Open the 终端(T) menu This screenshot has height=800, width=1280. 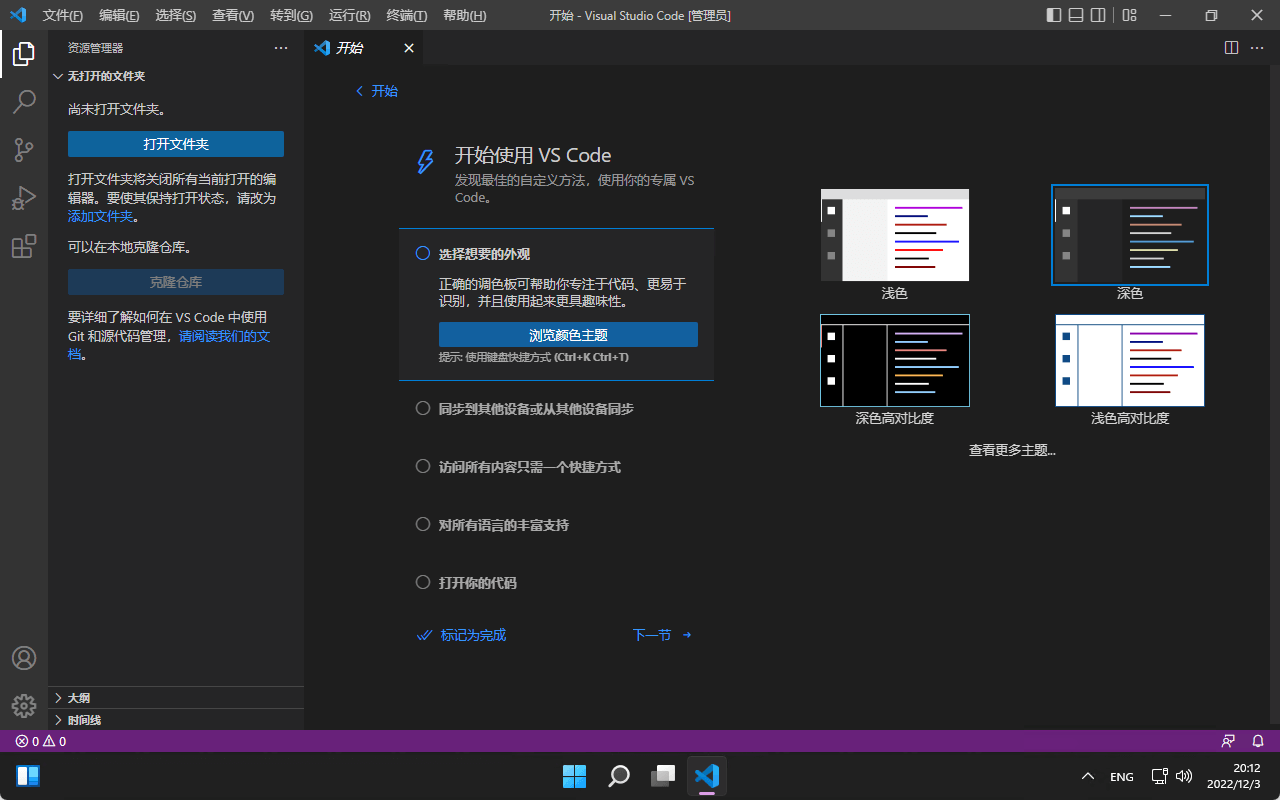(407, 16)
